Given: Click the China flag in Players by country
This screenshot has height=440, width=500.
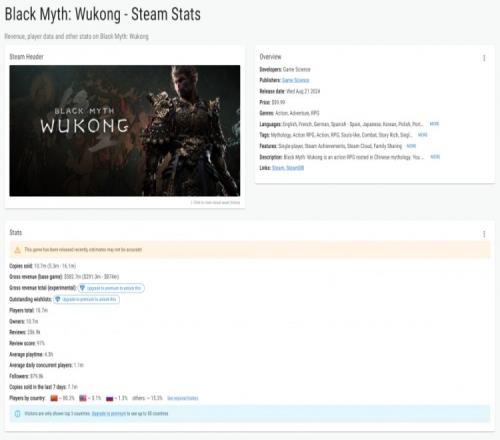Looking at the screenshot, I should [54, 398].
